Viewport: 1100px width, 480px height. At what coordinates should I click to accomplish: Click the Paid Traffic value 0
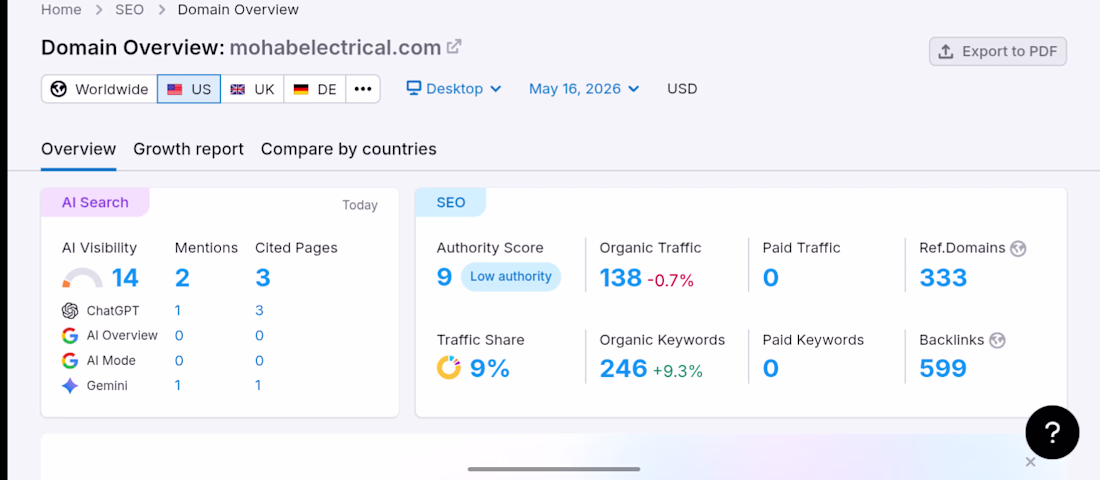tap(771, 278)
